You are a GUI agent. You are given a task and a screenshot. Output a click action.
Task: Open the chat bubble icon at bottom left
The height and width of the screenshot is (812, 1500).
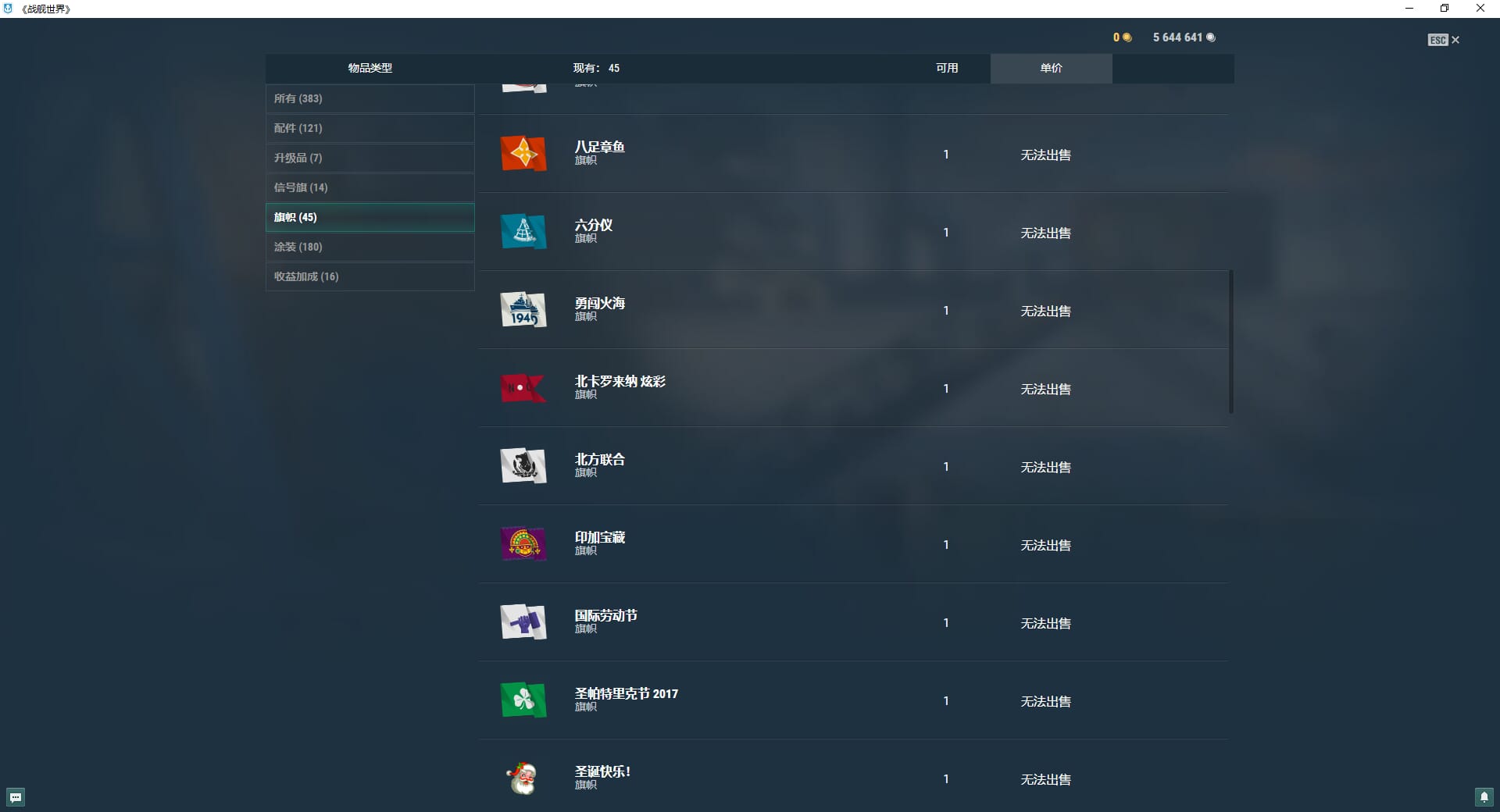coord(16,797)
